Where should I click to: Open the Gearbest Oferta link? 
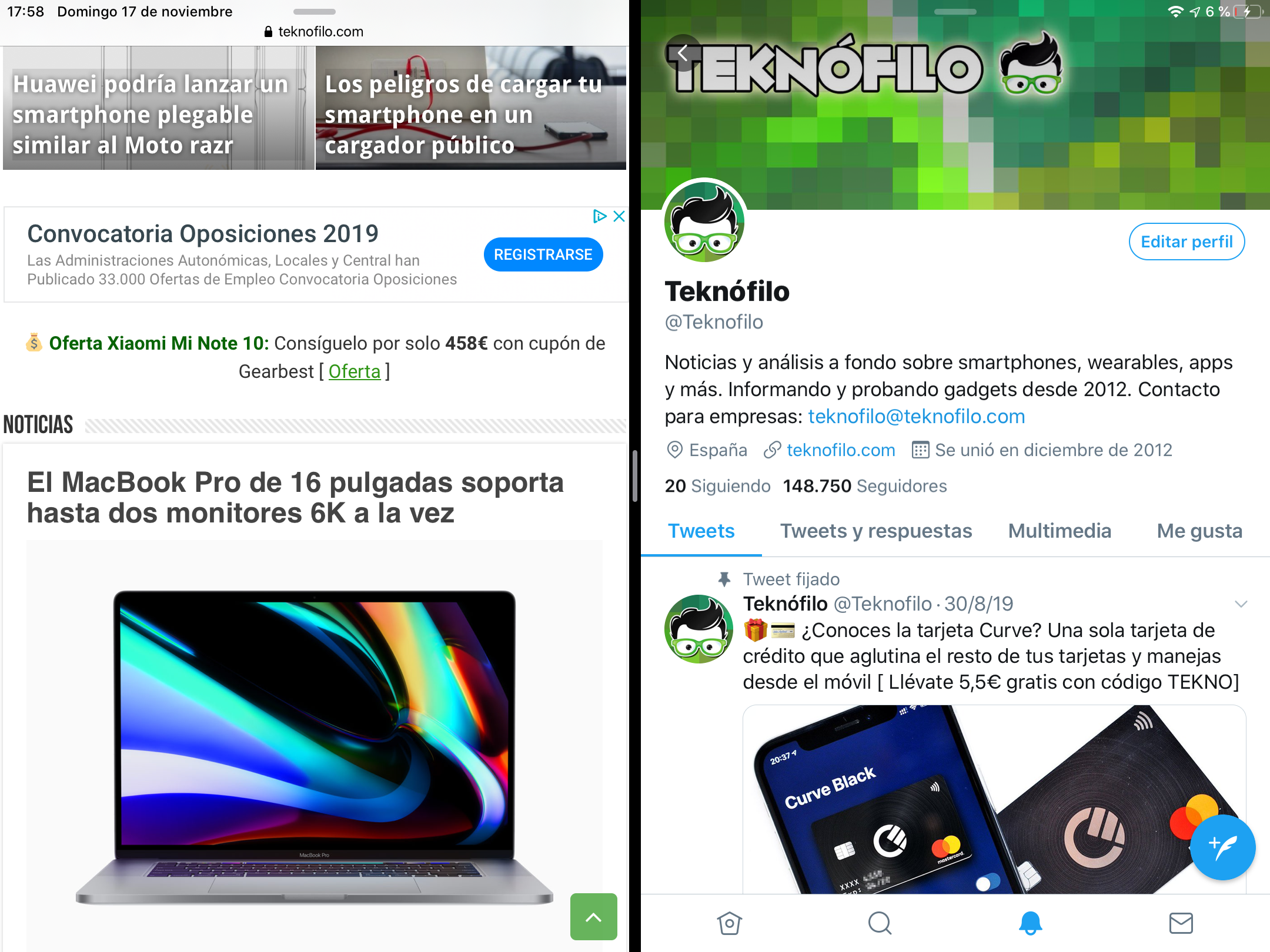click(x=355, y=371)
